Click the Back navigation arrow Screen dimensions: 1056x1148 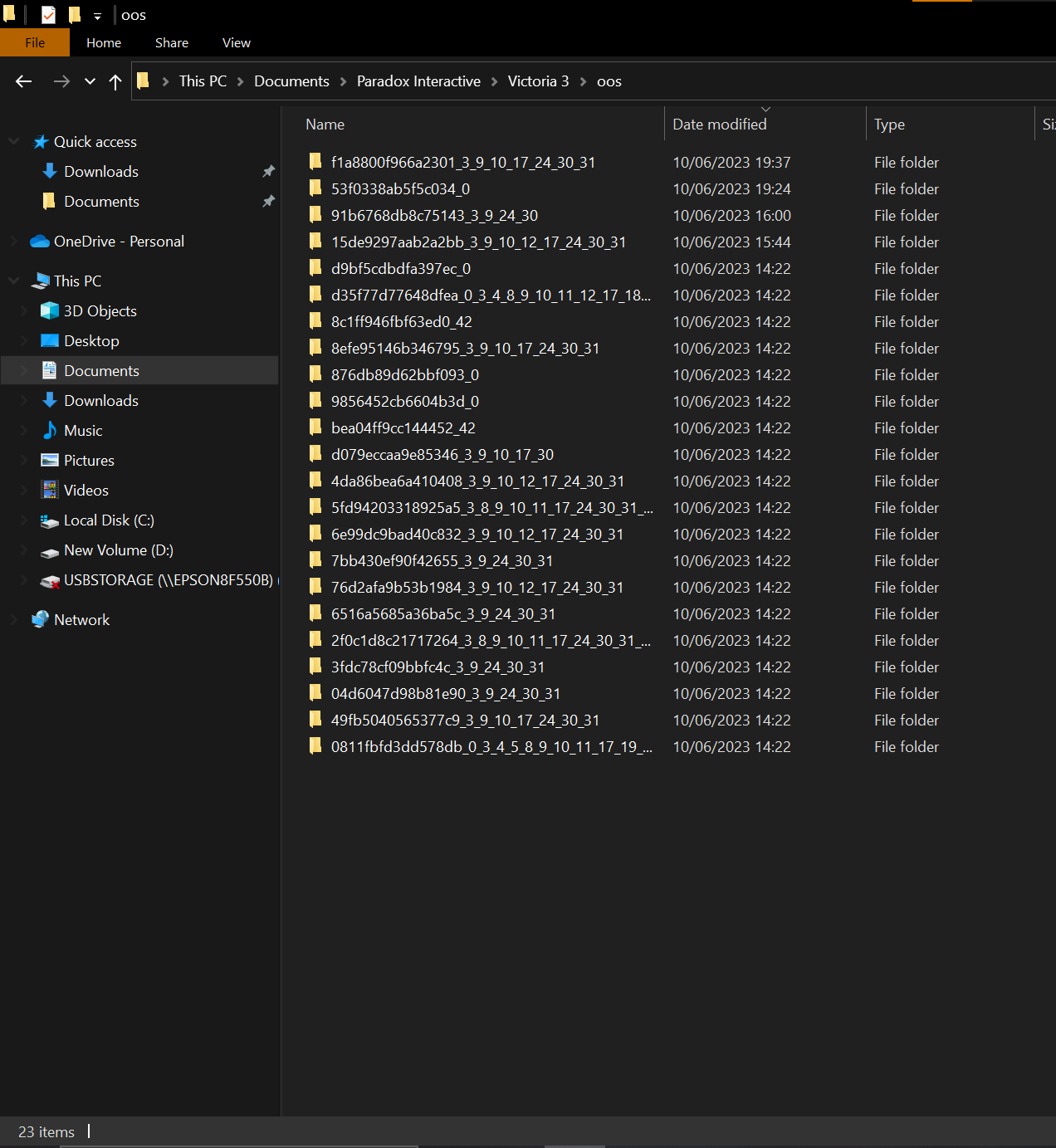pyautogui.click(x=23, y=81)
